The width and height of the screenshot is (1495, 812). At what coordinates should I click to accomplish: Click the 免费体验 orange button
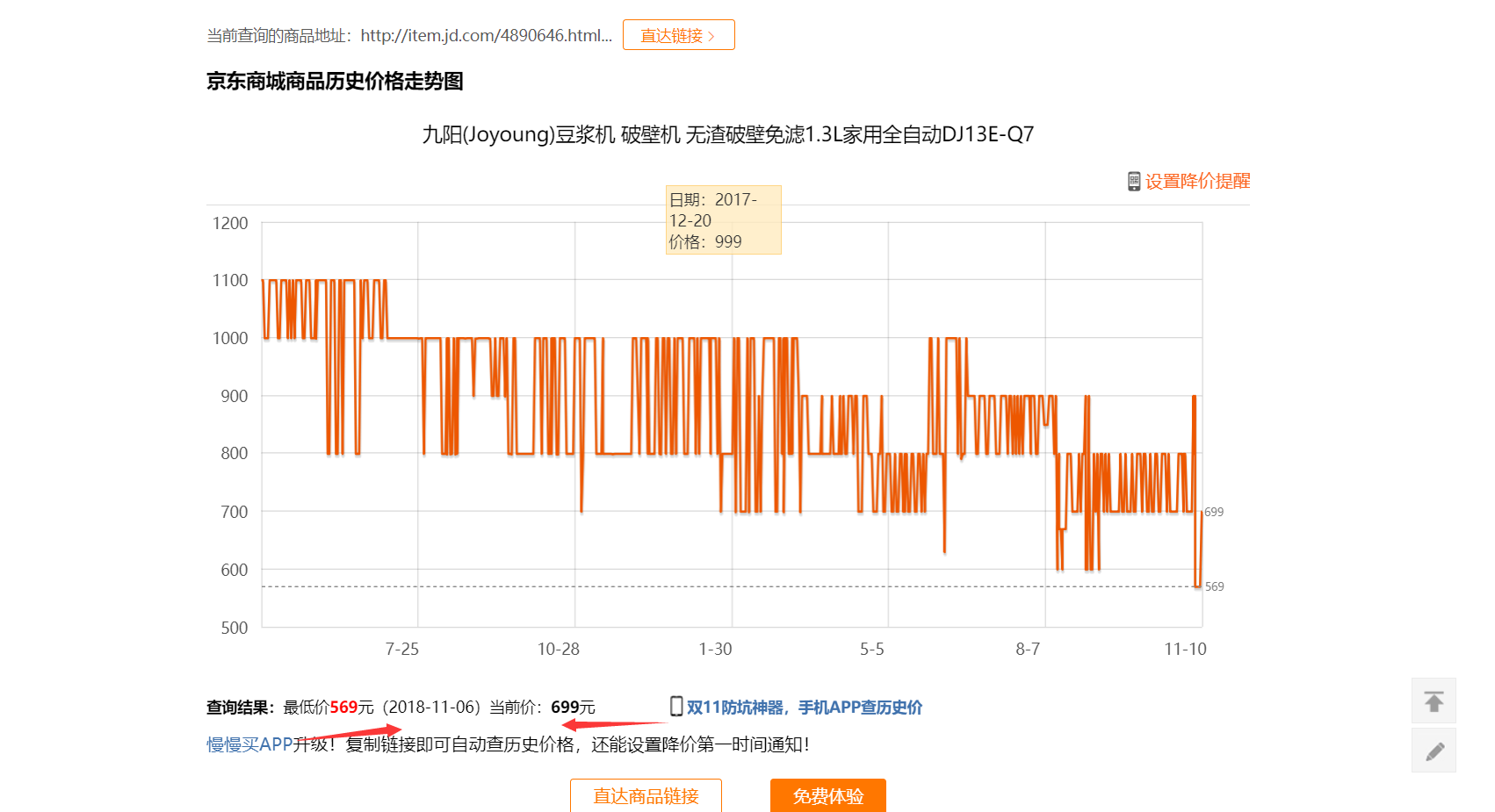click(x=828, y=795)
